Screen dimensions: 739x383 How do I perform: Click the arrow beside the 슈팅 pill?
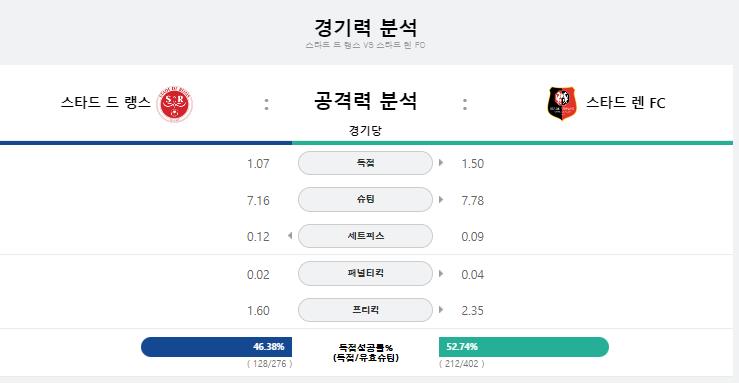pyautogui.click(x=441, y=200)
